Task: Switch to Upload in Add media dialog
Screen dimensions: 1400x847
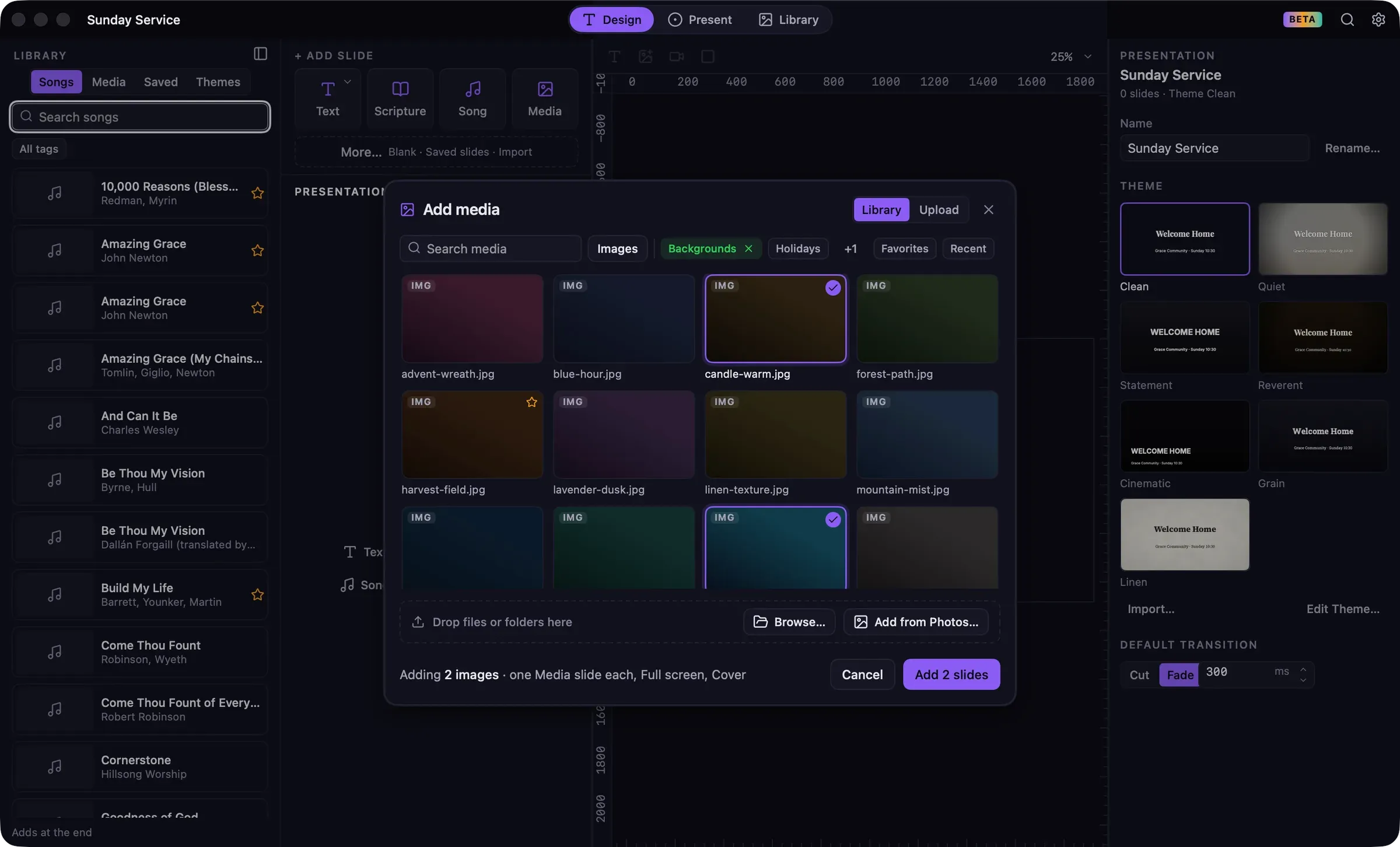Action: point(939,209)
